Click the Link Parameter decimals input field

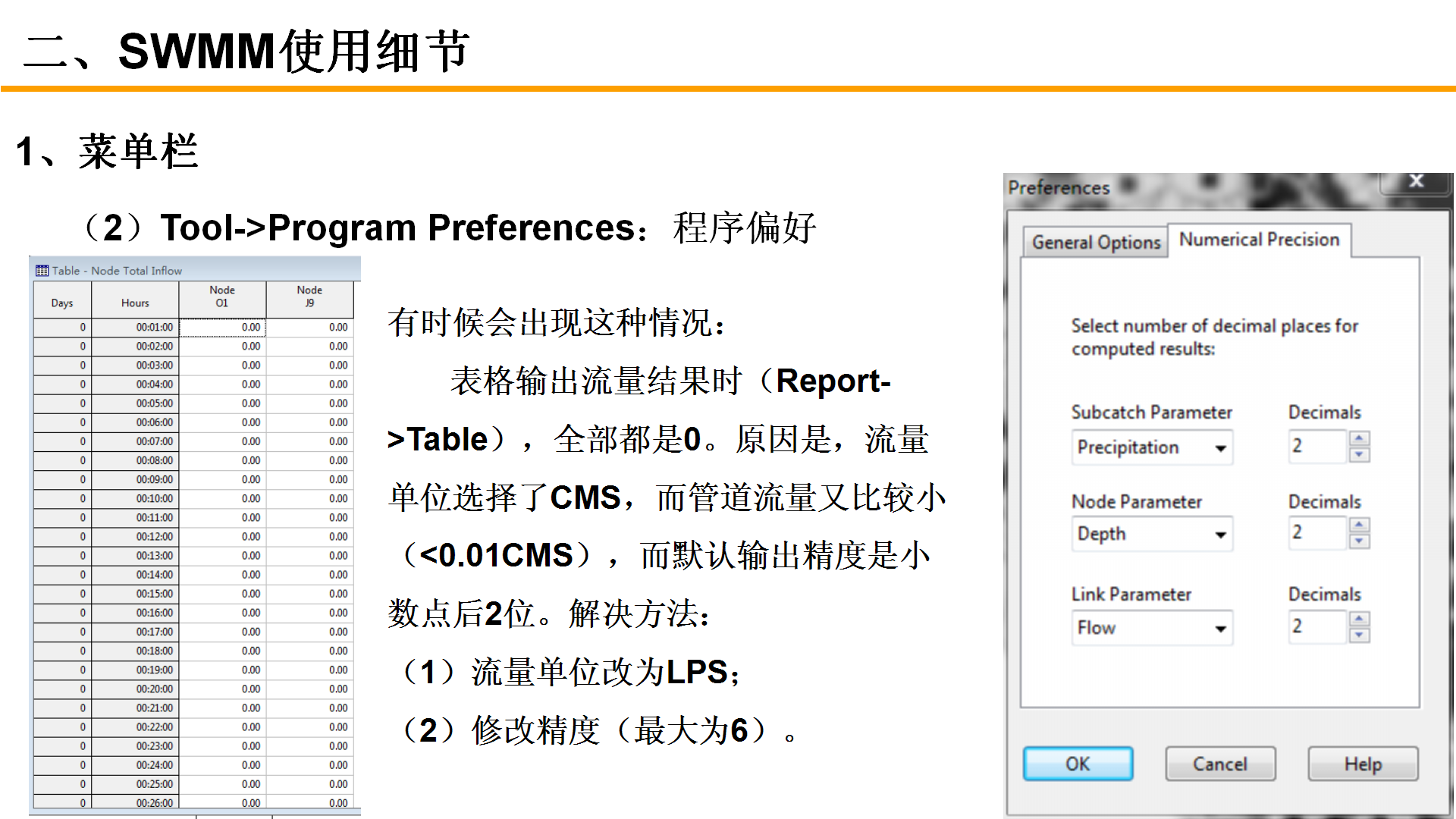pos(1317,627)
